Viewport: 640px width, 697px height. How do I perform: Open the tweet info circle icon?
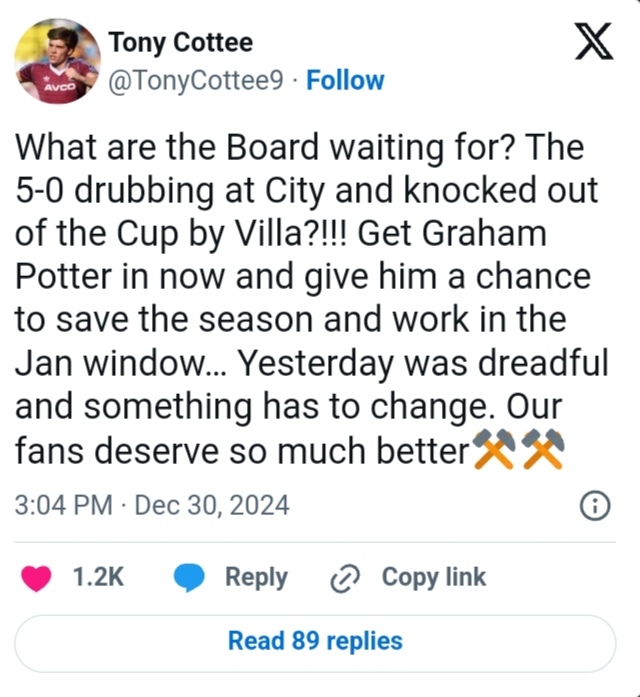point(595,506)
